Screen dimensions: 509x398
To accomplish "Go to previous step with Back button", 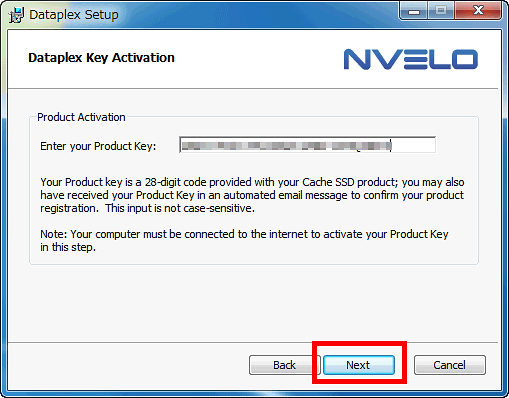I will [284, 365].
